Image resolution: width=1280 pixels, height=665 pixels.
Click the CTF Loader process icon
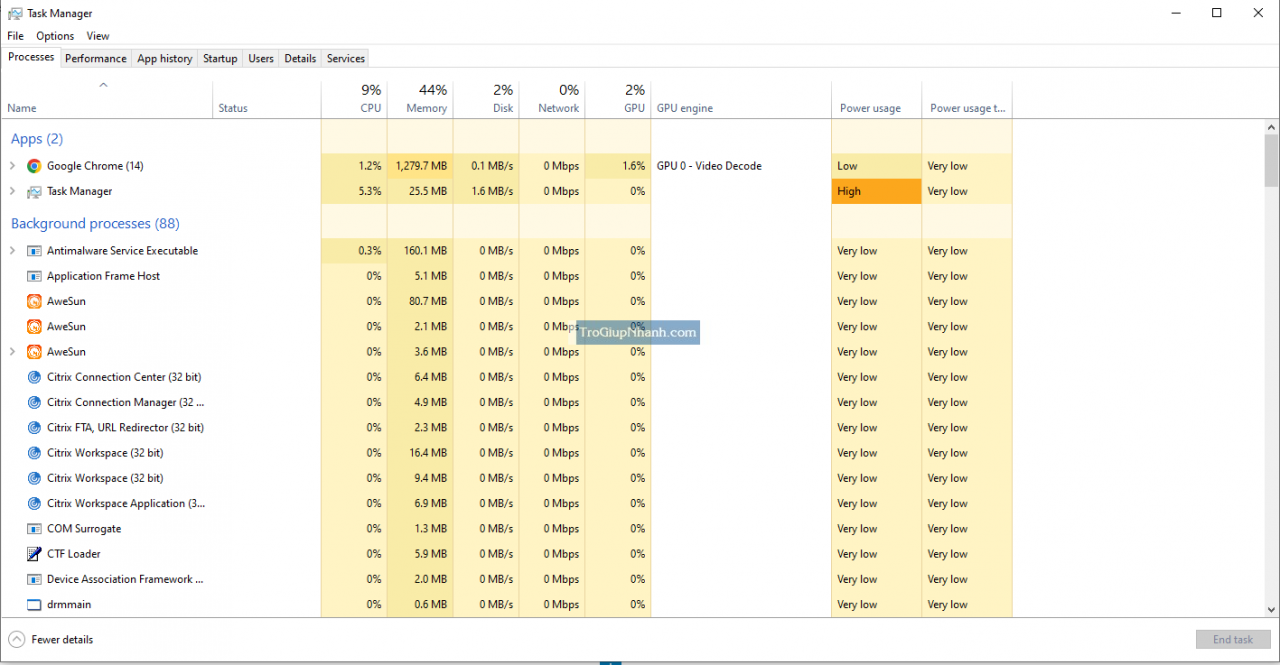point(33,553)
